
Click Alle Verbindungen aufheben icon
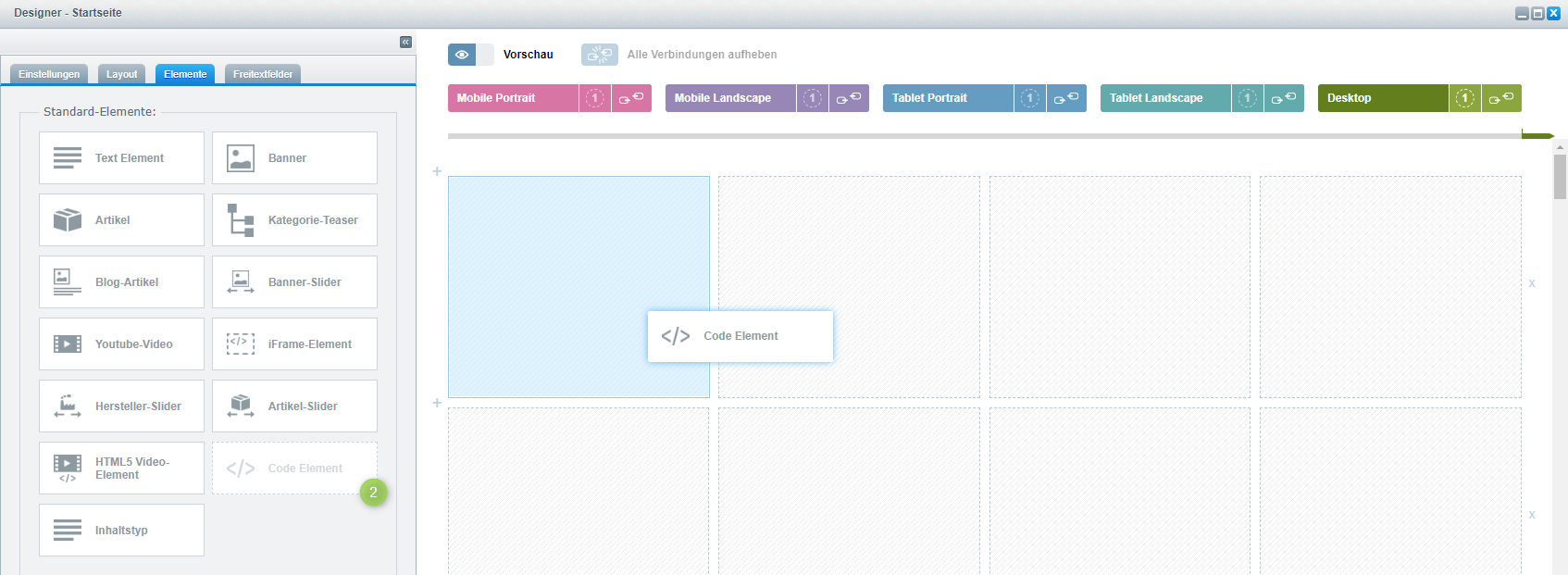600,55
